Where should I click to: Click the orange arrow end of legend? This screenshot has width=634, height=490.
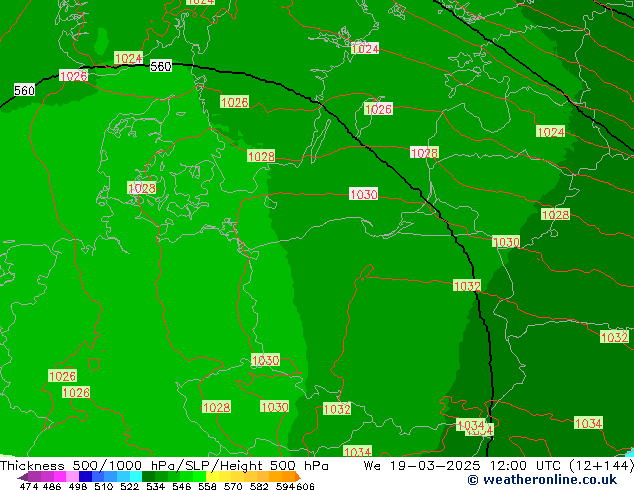point(298,477)
